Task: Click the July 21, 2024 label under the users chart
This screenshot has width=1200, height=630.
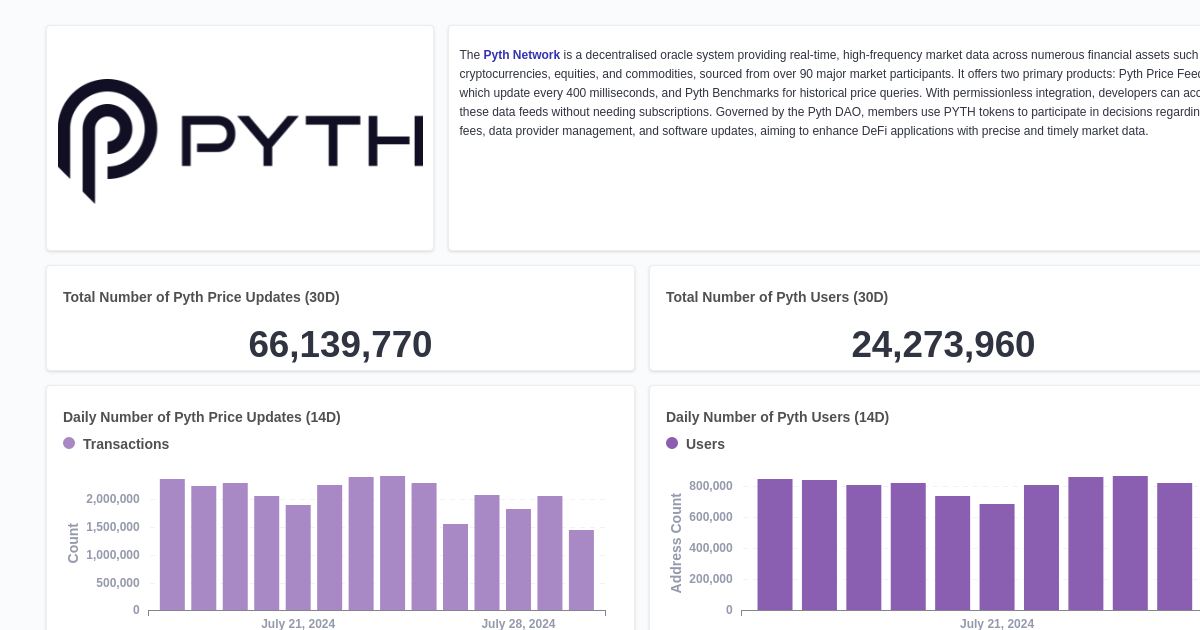Action: [x=997, y=623]
